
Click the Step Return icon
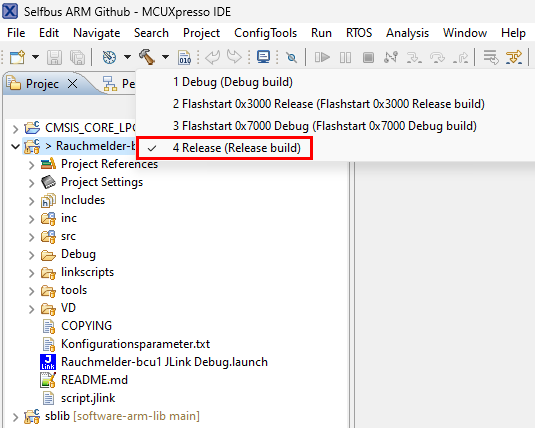click(x=460, y=57)
